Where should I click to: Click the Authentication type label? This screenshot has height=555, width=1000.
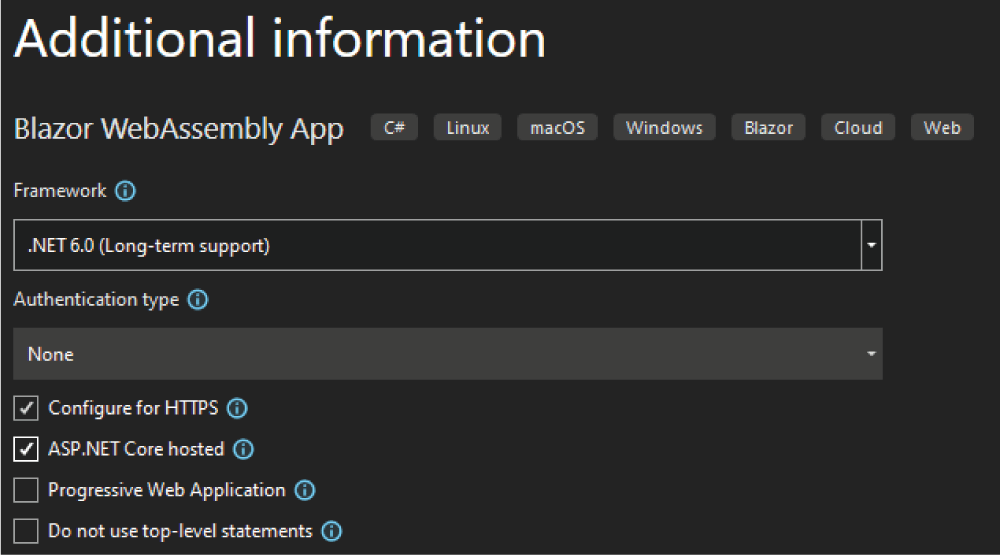point(96,300)
